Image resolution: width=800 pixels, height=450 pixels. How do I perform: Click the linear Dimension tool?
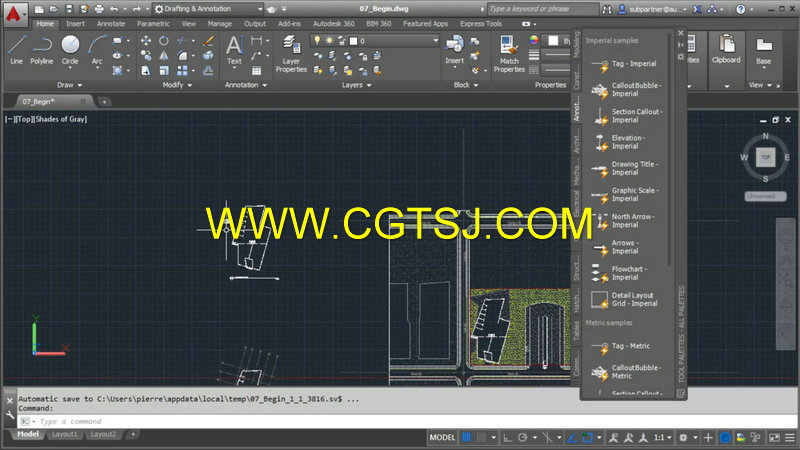[x=257, y=41]
